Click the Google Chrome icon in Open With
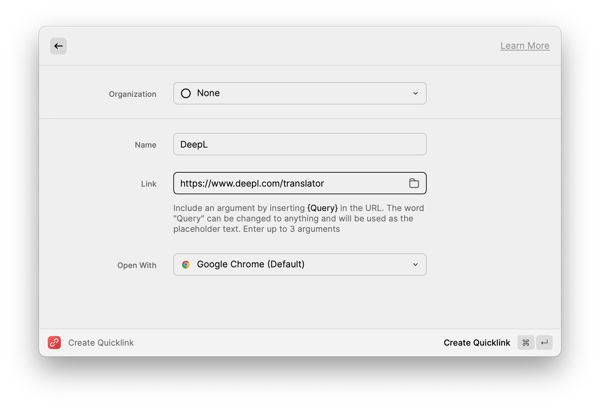The image size is (600, 408). pyautogui.click(x=186, y=264)
